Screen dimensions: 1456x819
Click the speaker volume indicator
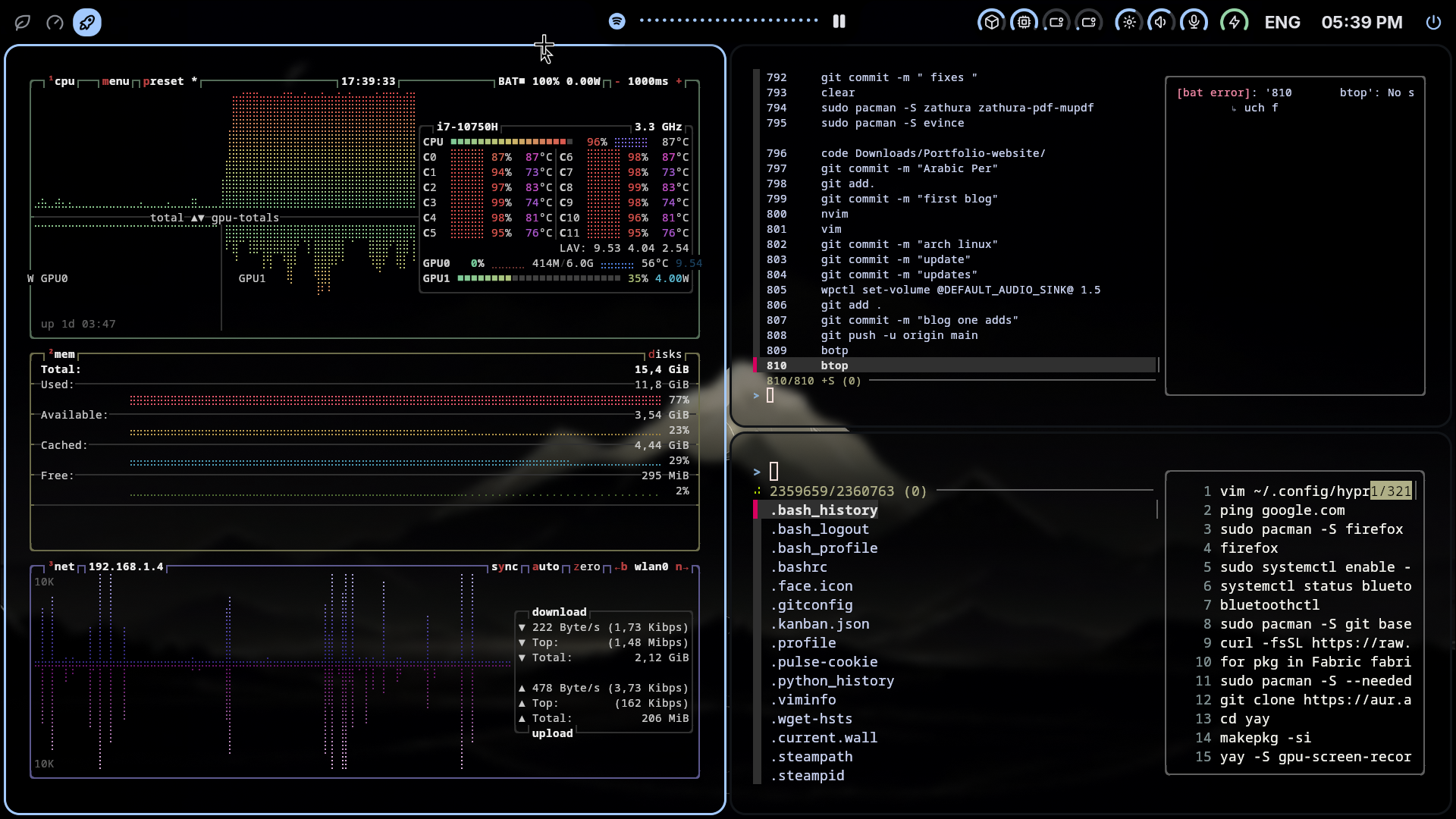[x=1161, y=22]
